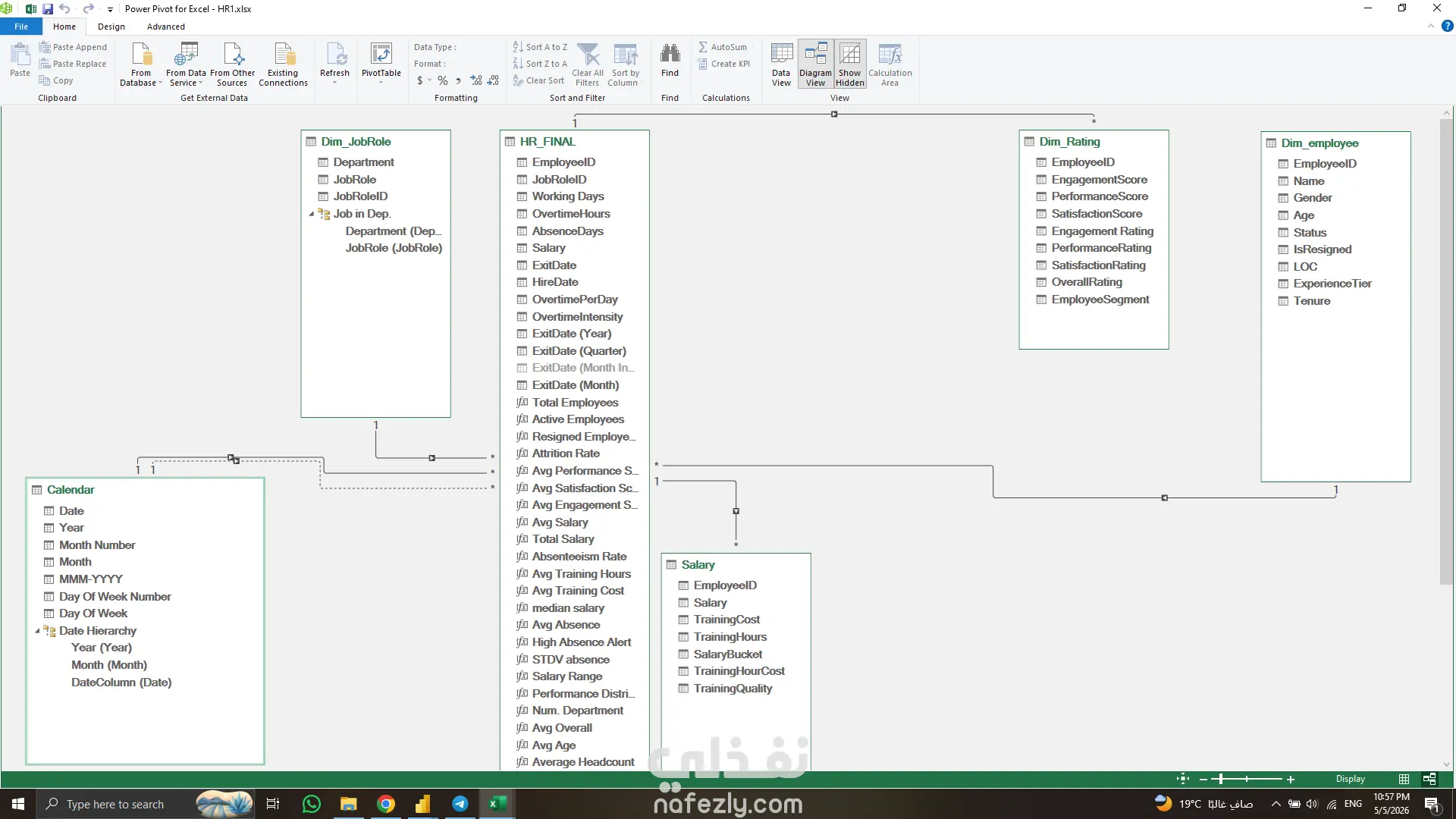Click Create KPI

click(x=723, y=64)
